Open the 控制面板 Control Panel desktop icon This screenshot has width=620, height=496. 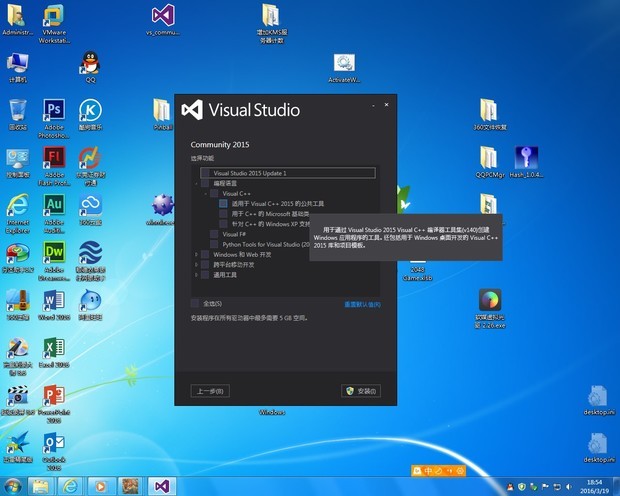click(x=17, y=162)
